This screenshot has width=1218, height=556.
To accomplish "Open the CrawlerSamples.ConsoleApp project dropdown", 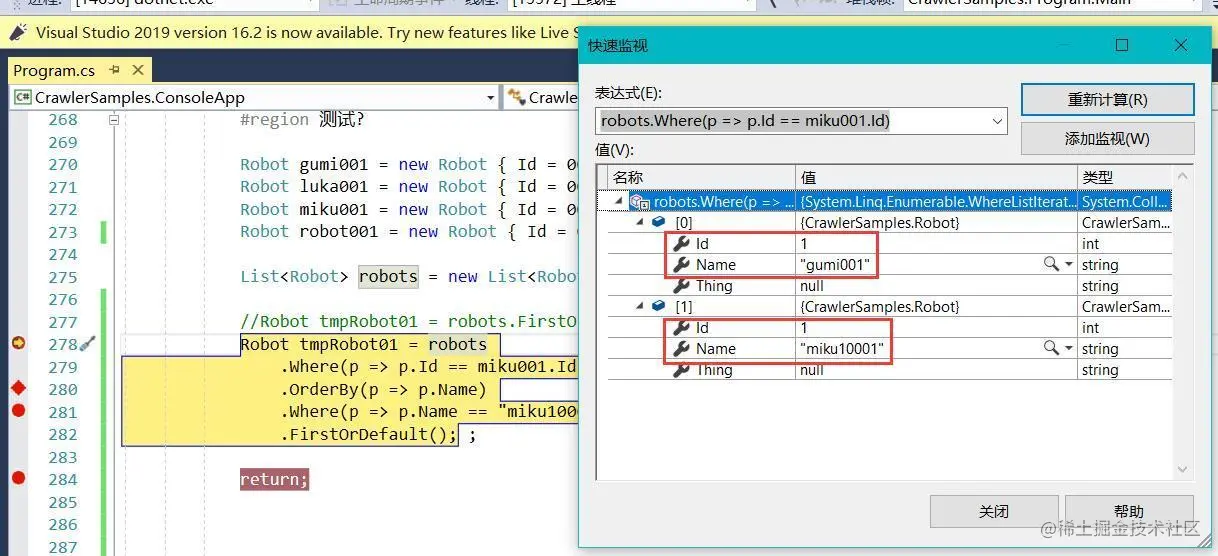I will point(254,97).
